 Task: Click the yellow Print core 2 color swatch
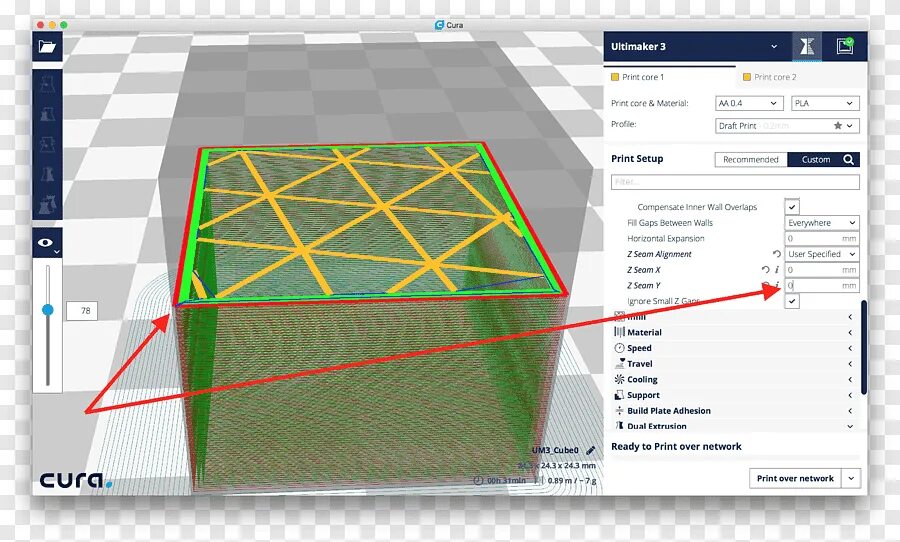(x=747, y=77)
